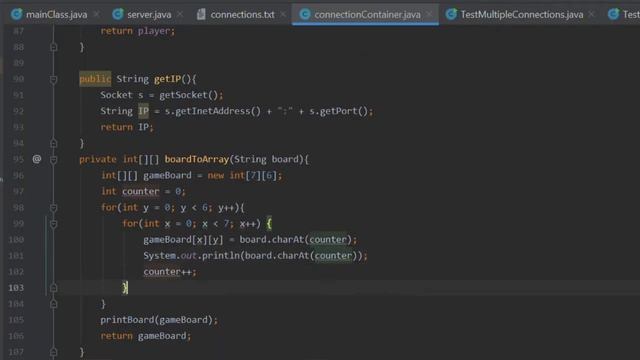Screen dimensions: 640x360
Task: Collapse the outer for loop fold on line 98
Action: pyautogui.click(x=53, y=207)
